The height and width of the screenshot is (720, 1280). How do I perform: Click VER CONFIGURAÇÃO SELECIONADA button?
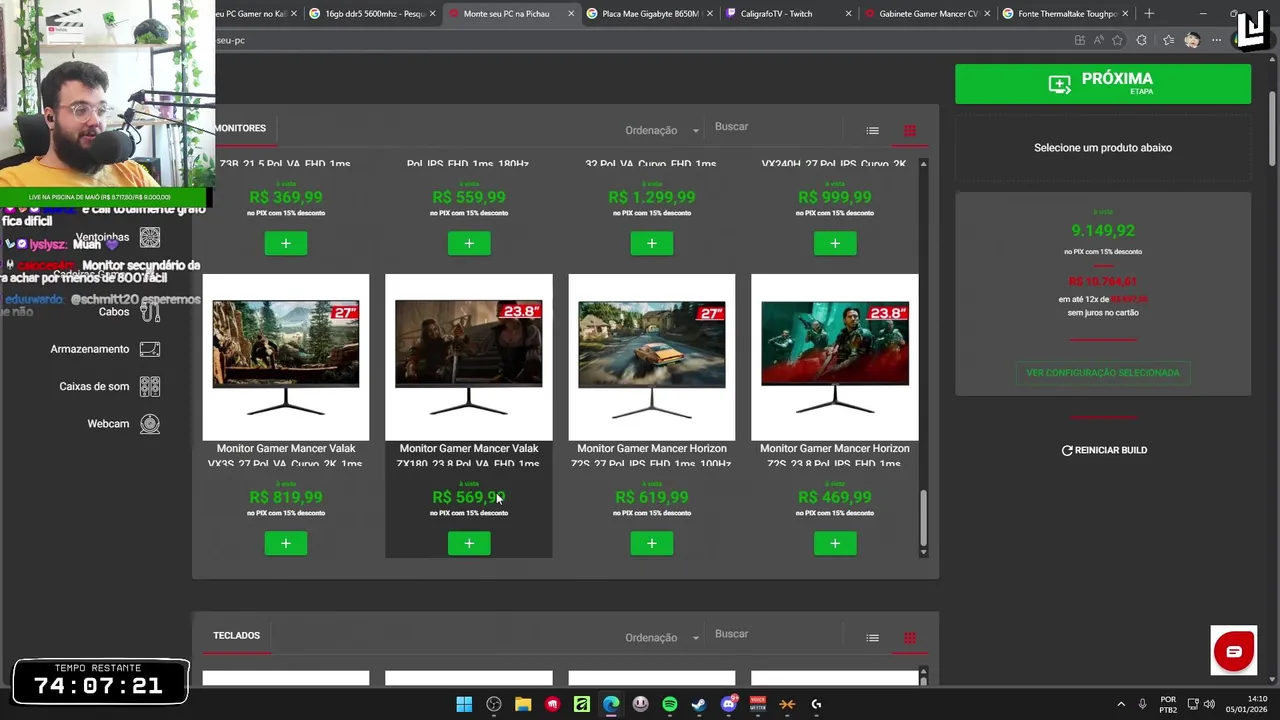pyautogui.click(x=1103, y=373)
